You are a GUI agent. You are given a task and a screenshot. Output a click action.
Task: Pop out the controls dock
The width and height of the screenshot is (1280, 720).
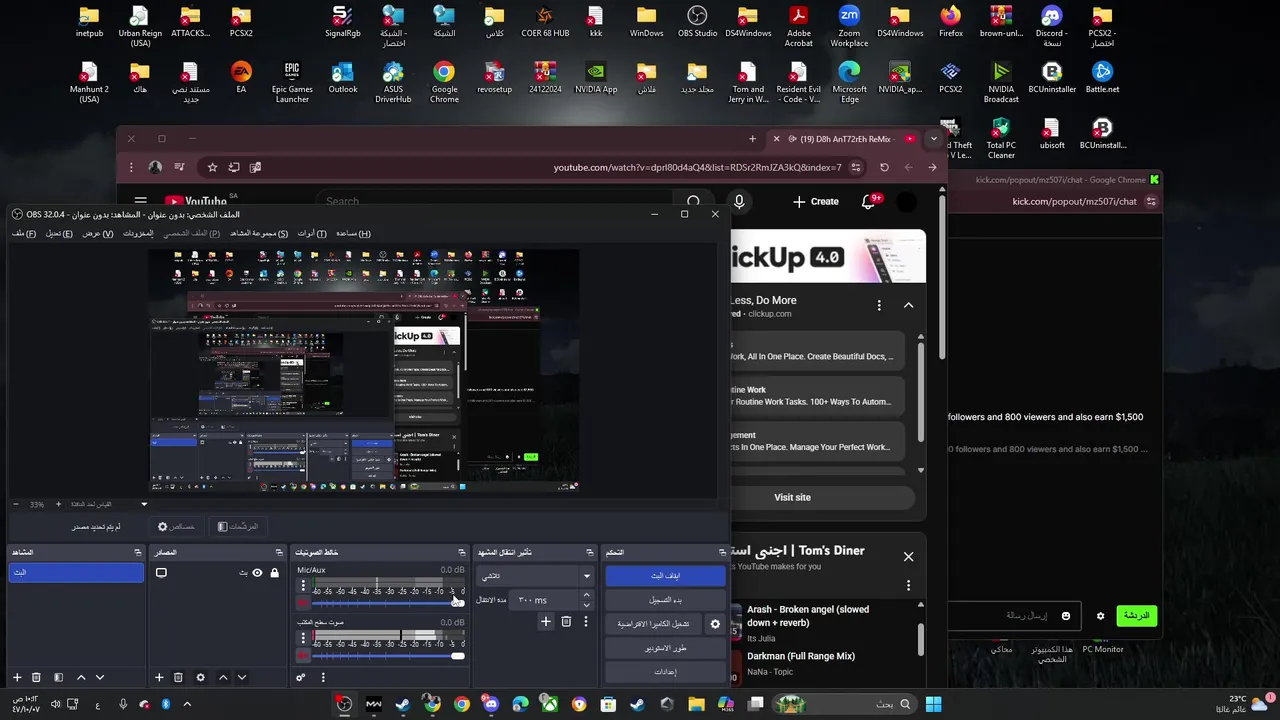pos(722,552)
